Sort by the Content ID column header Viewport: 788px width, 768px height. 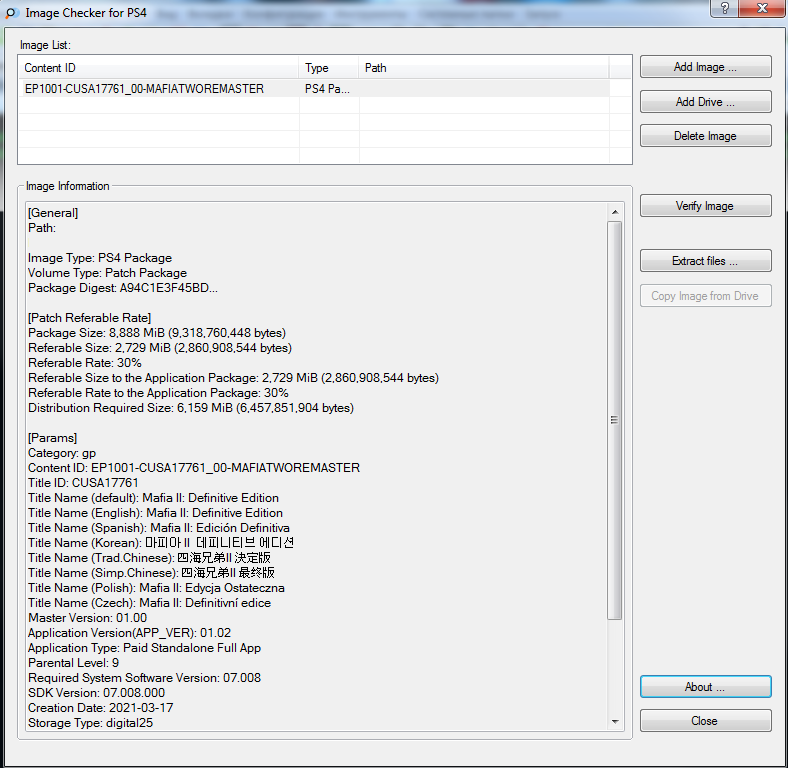(158, 68)
